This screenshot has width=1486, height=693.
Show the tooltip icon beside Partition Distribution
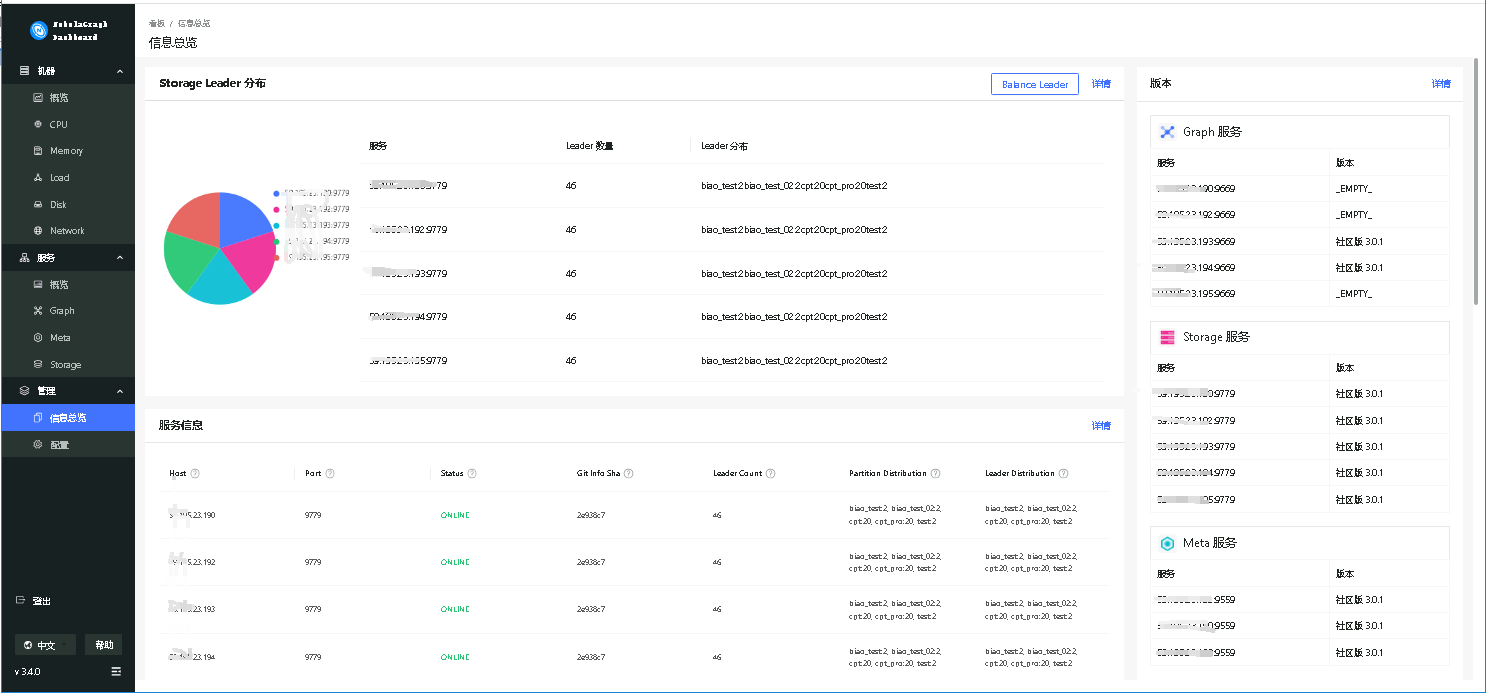coord(936,474)
